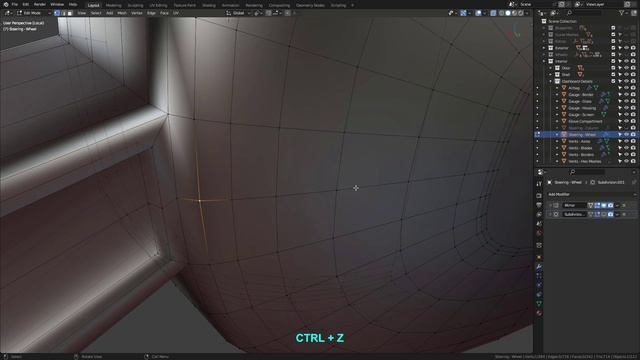Image resolution: width=640 pixels, height=360 pixels.
Task: Open Modifiers wrench properties tab
Action: tap(539, 267)
